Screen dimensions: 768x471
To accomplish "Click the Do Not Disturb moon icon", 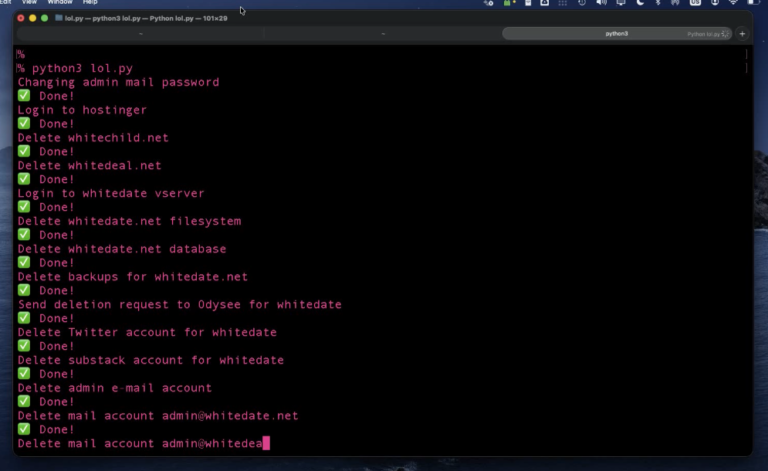I will click(x=640, y=3).
